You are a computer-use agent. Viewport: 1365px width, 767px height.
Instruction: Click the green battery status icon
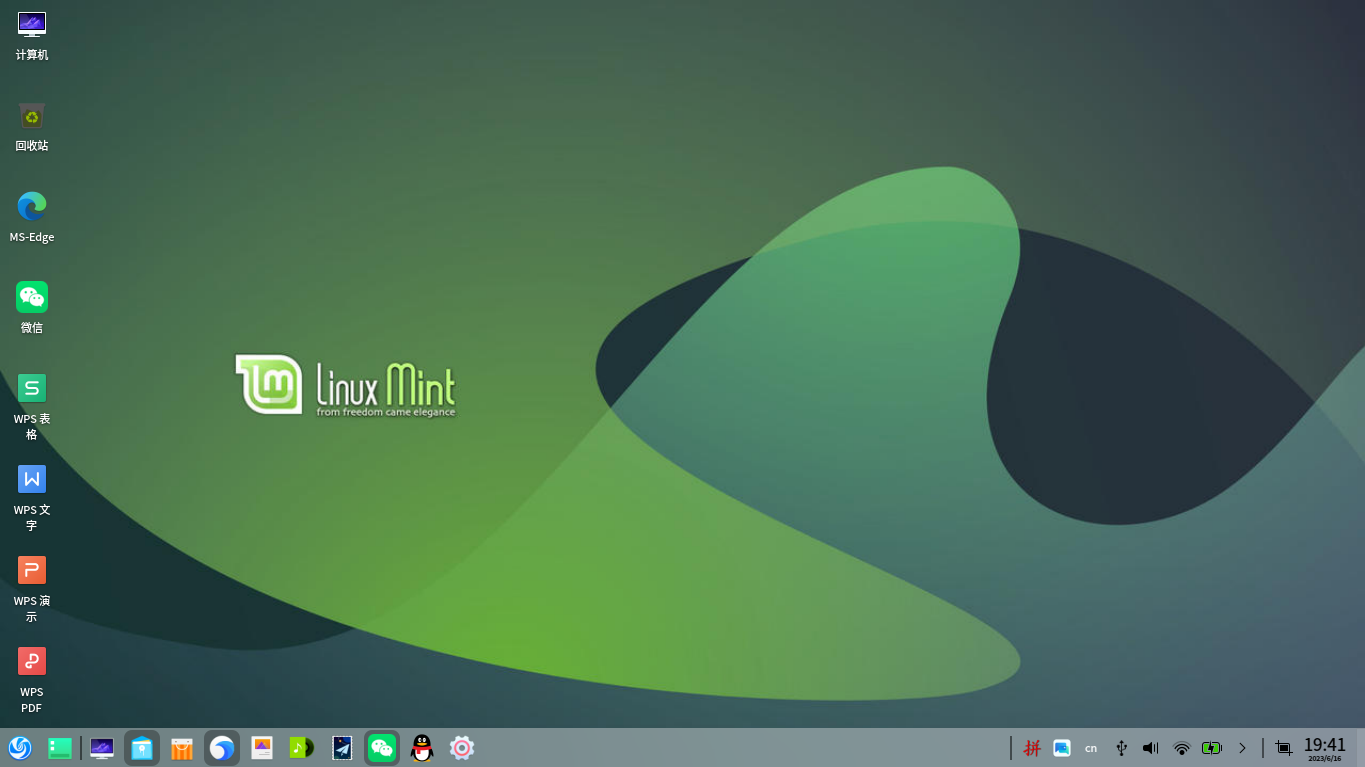(1212, 748)
